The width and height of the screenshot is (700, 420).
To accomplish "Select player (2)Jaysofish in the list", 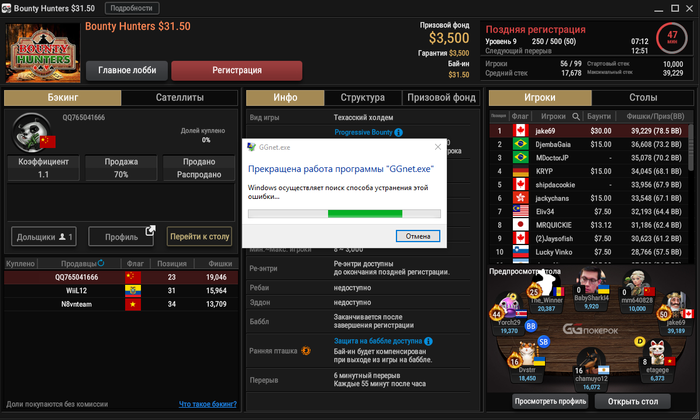I will pos(588,238).
